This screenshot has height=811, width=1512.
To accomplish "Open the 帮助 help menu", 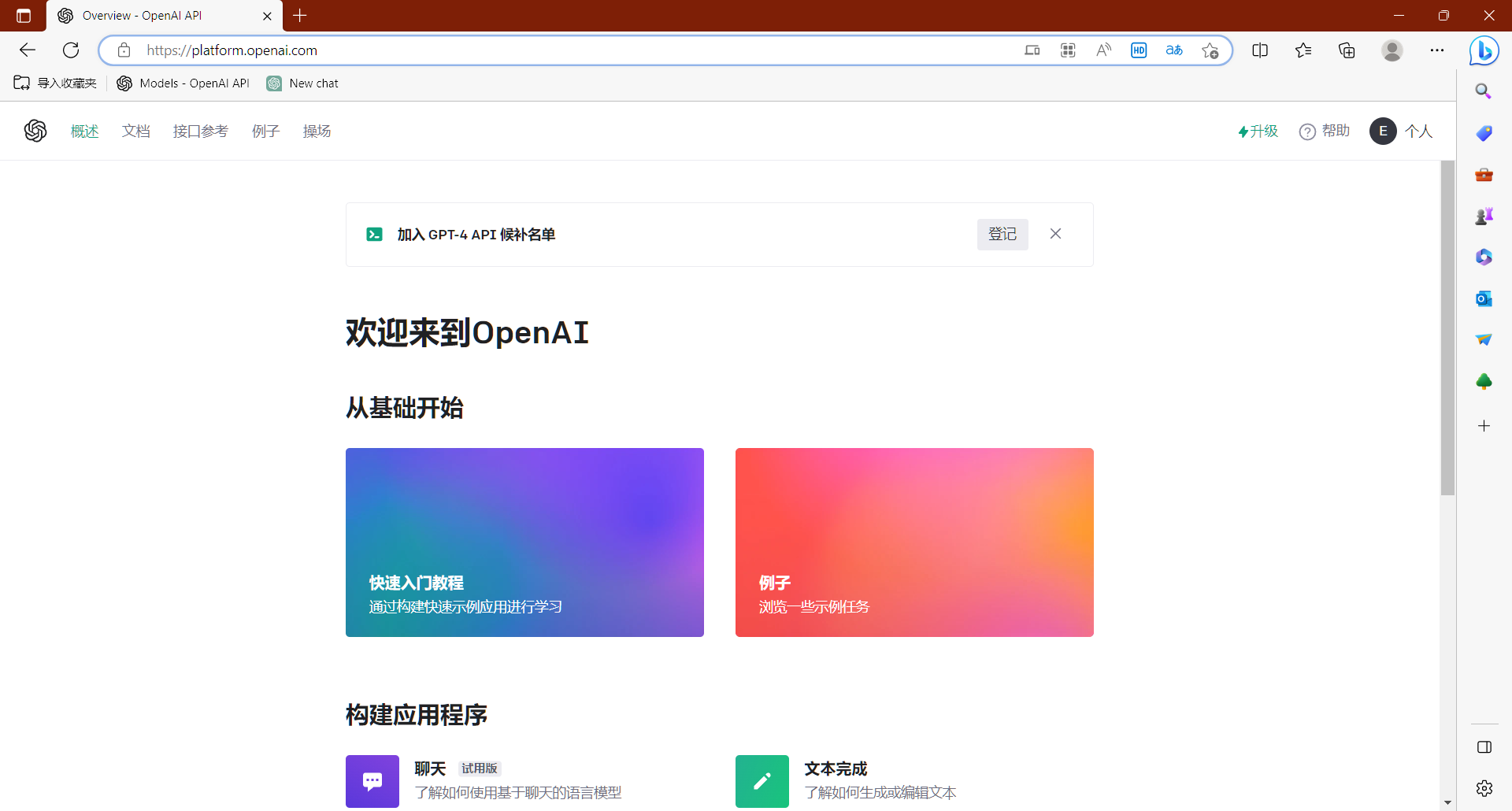I will [1325, 131].
